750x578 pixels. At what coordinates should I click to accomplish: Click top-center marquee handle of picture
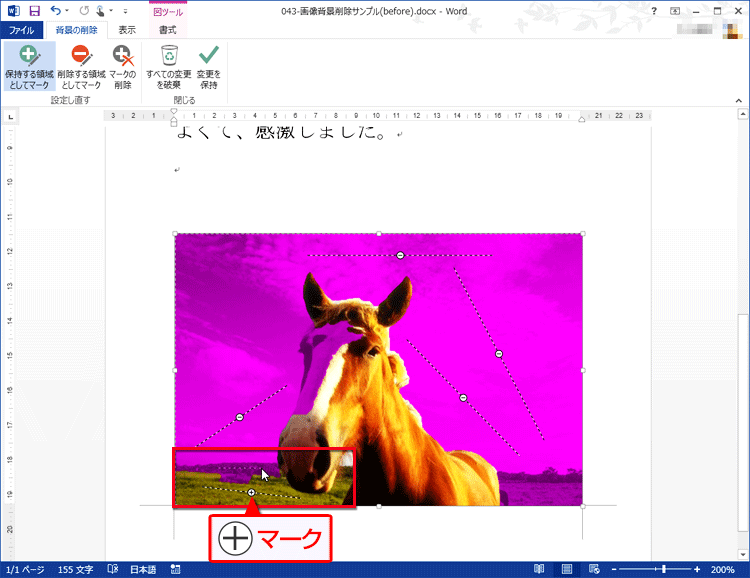point(379,234)
